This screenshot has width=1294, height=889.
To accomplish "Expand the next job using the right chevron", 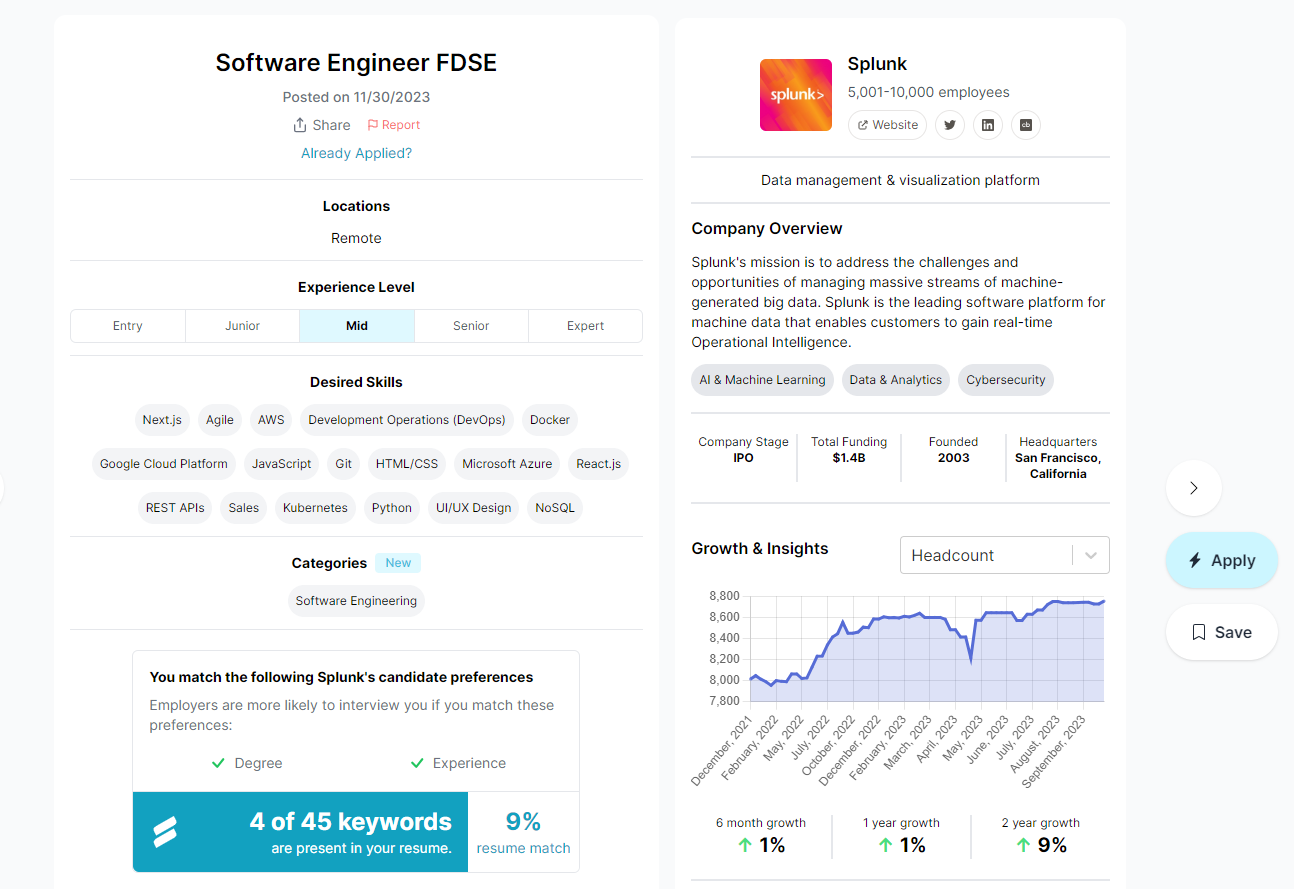I will 1193,488.
